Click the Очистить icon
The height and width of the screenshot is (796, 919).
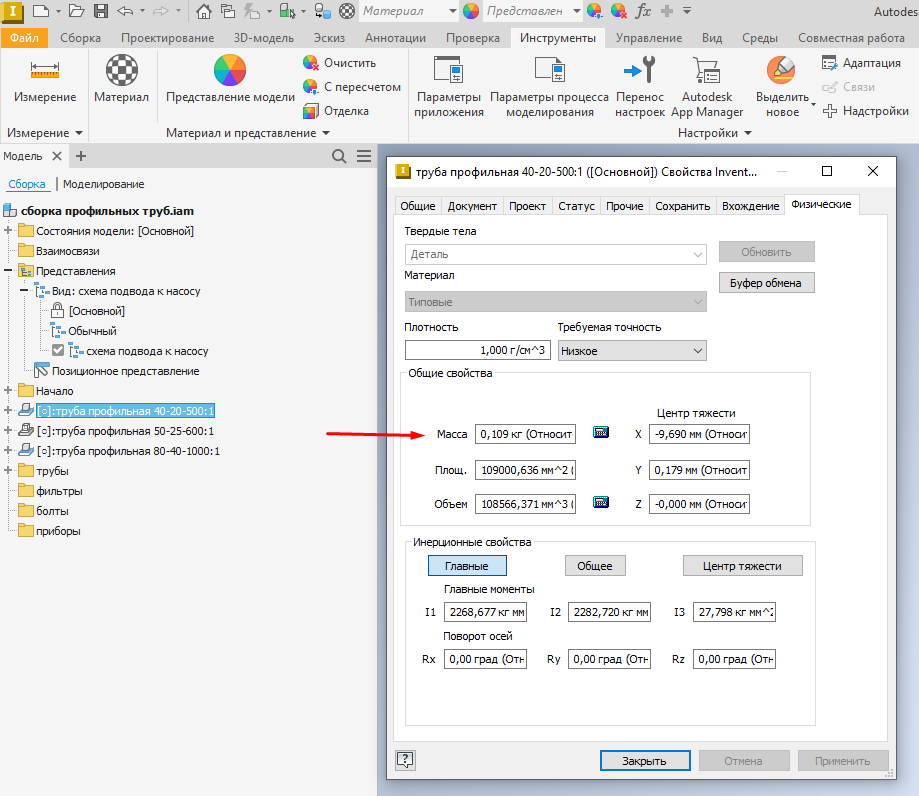pyautogui.click(x=311, y=63)
